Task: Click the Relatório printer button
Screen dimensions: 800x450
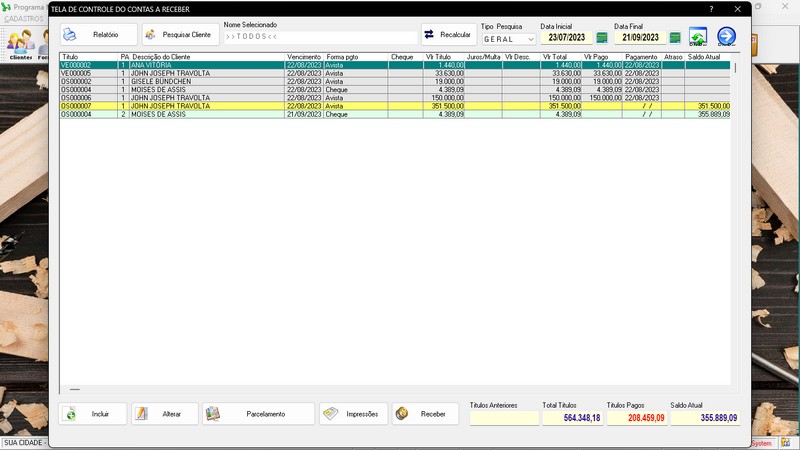Action: [98, 35]
